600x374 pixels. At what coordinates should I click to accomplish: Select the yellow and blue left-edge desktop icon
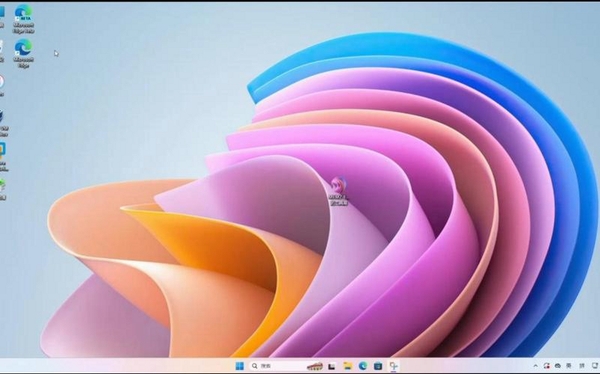tap(3, 155)
